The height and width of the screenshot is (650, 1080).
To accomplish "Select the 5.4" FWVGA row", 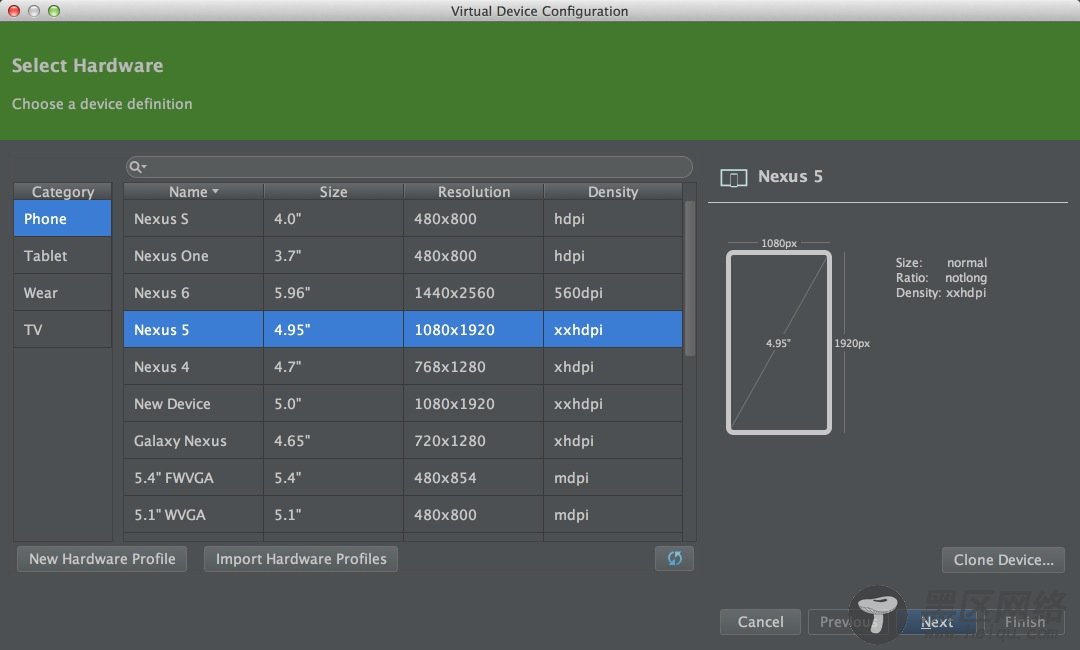I will click(403, 478).
